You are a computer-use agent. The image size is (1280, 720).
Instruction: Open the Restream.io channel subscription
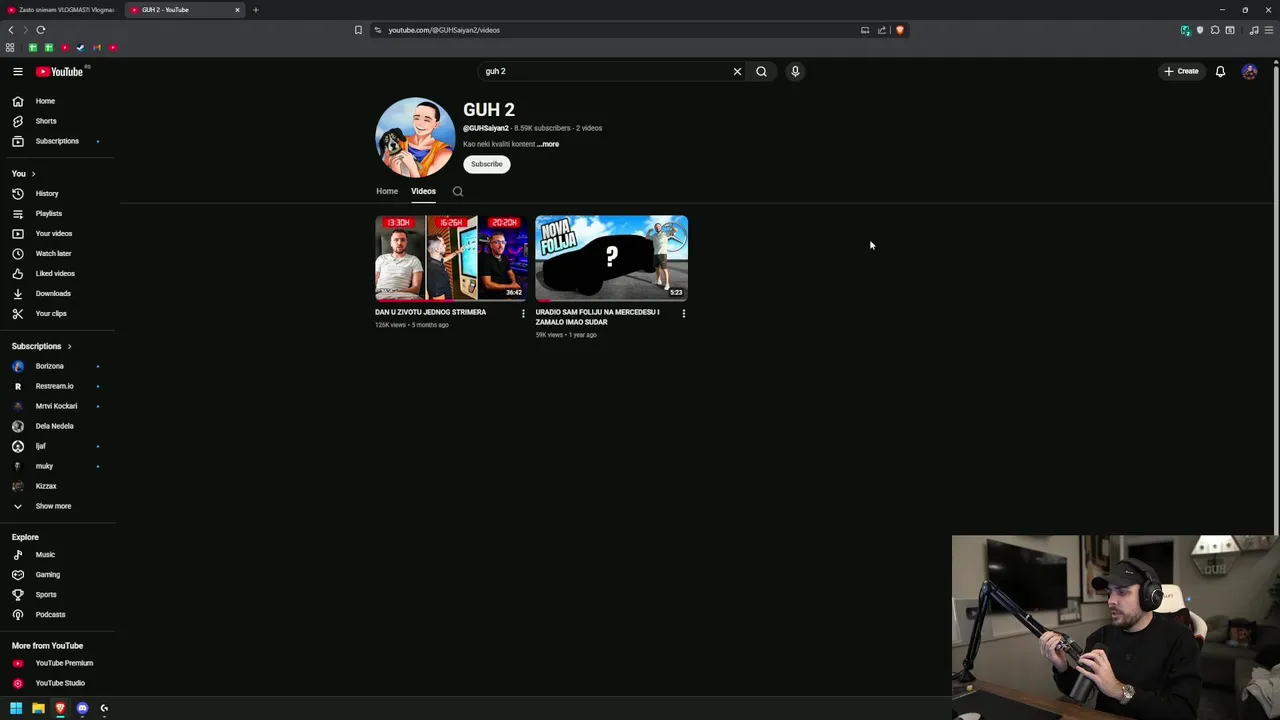pyautogui.click(x=57, y=386)
